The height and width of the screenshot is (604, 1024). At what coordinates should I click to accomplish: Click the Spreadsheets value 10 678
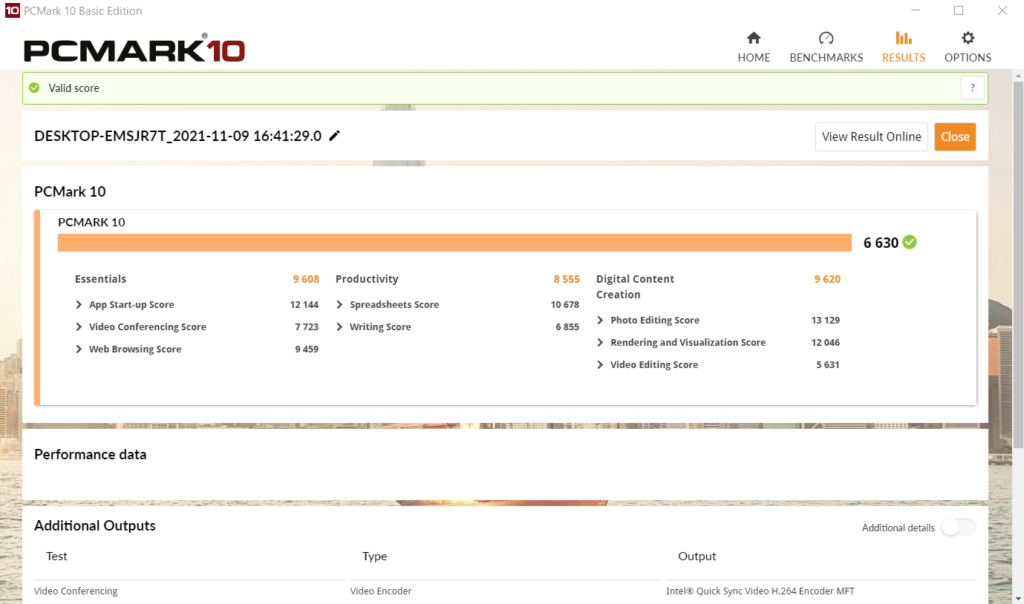pos(564,304)
